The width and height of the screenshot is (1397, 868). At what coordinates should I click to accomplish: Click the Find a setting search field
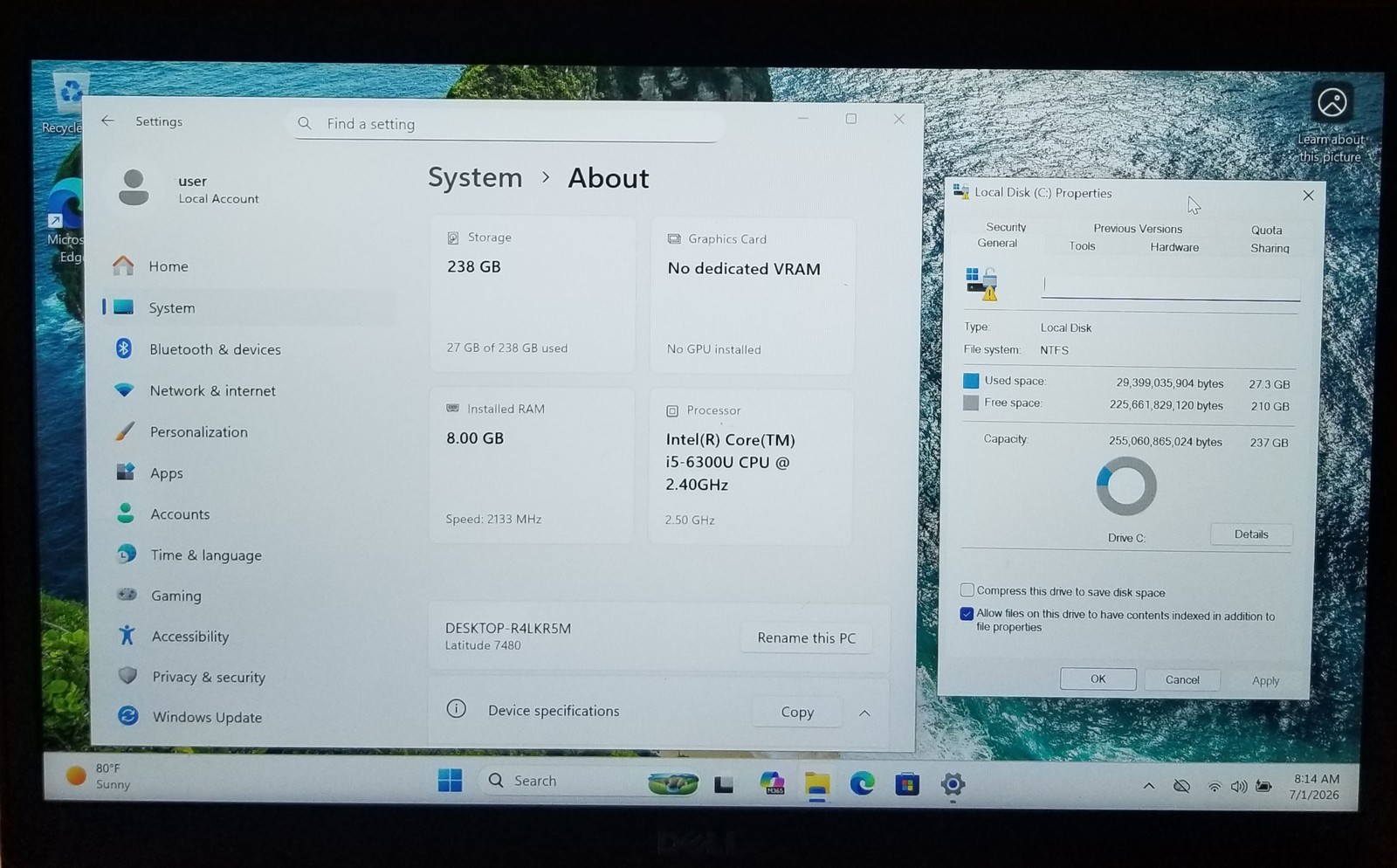[x=506, y=124]
